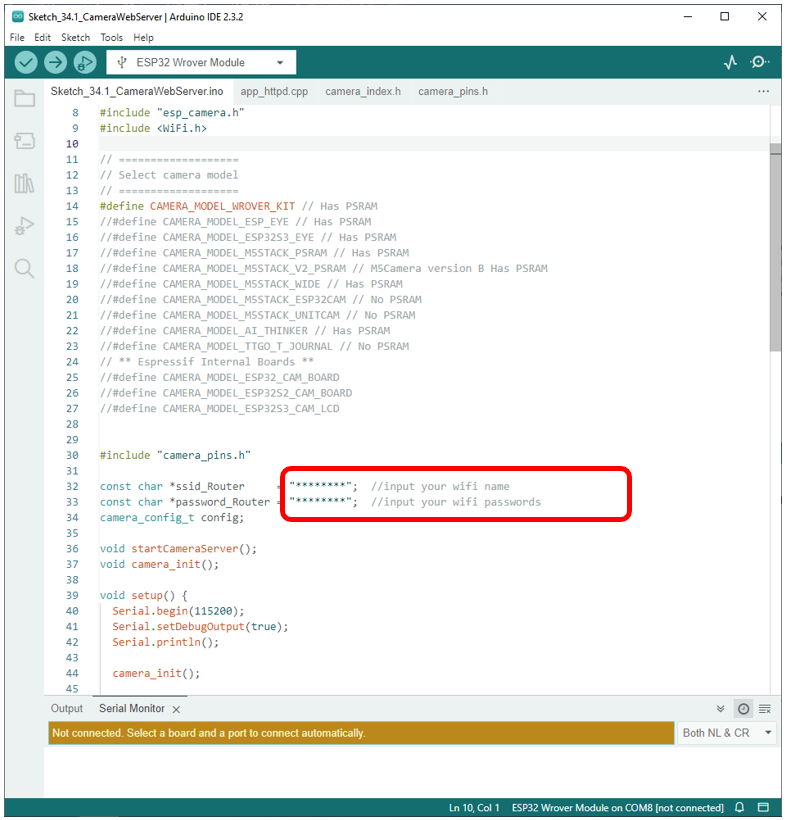
Task: Click the void setup() line
Action: (x=143, y=595)
